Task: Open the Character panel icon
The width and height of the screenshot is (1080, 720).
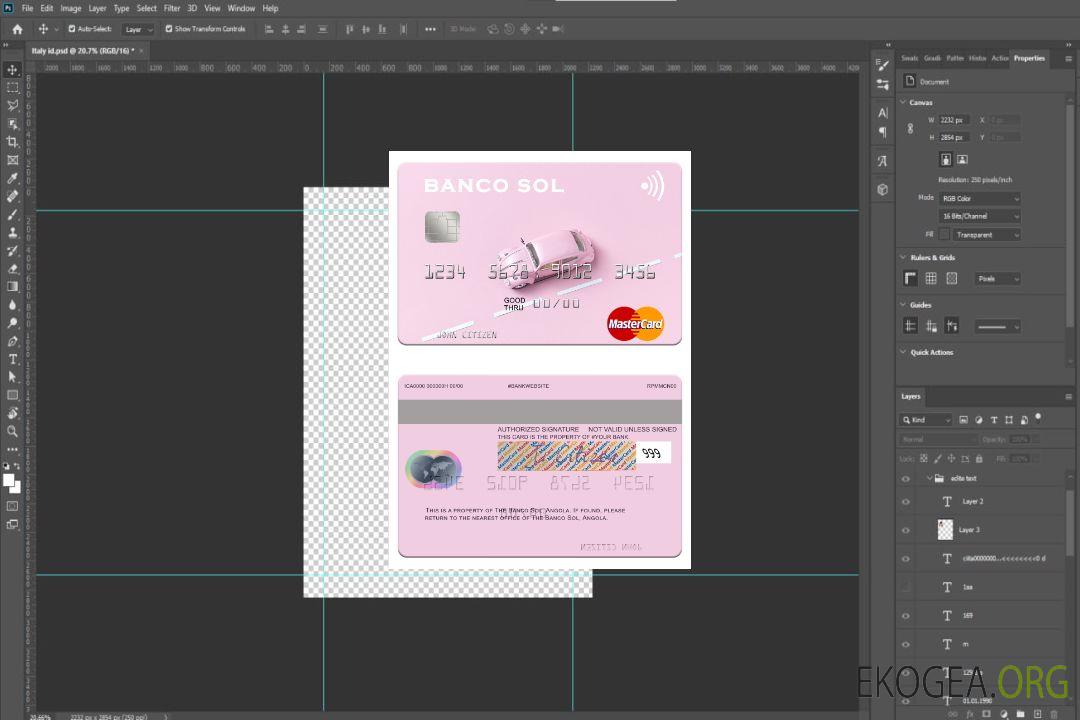Action: pos(882,113)
